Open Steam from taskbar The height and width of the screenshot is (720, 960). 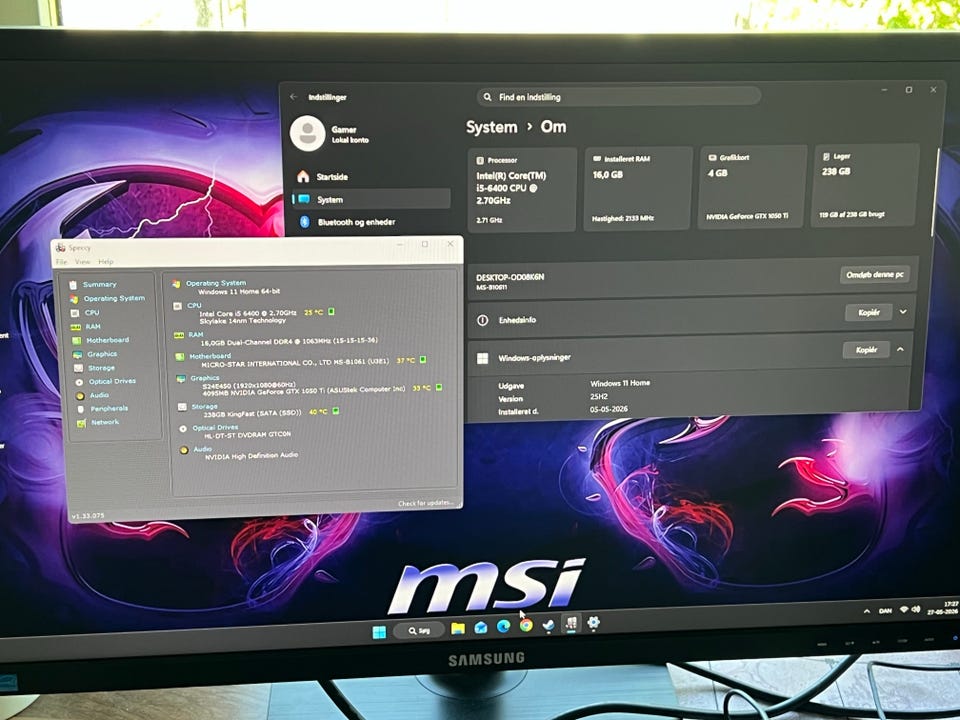549,625
